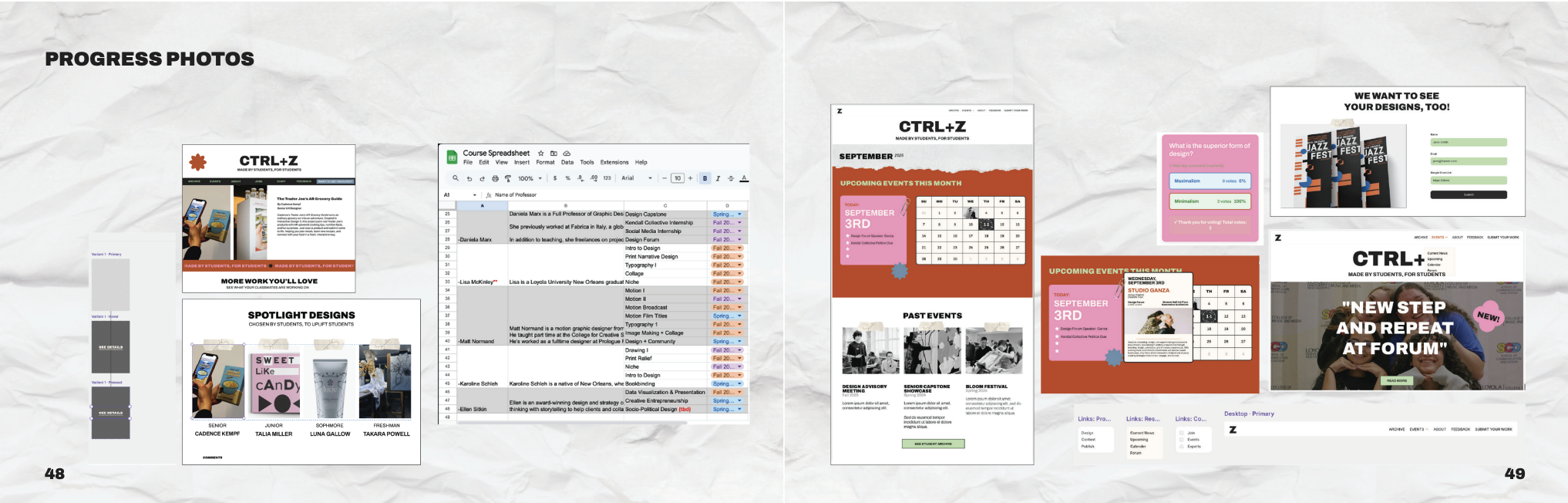Open the Insert menu
Image resolution: width=1568 pixels, height=503 pixels.
[x=522, y=163]
